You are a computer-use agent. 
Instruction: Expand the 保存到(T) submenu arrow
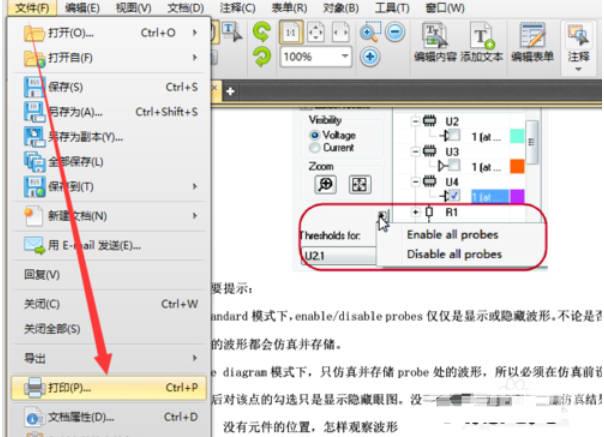(x=195, y=187)
